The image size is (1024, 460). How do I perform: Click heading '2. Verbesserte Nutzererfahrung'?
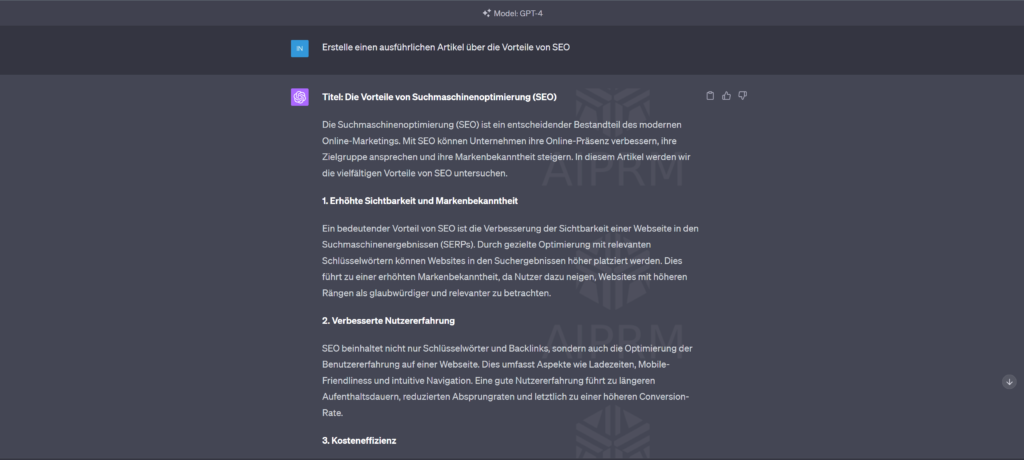pyautogui.click(x=389, y=320)
